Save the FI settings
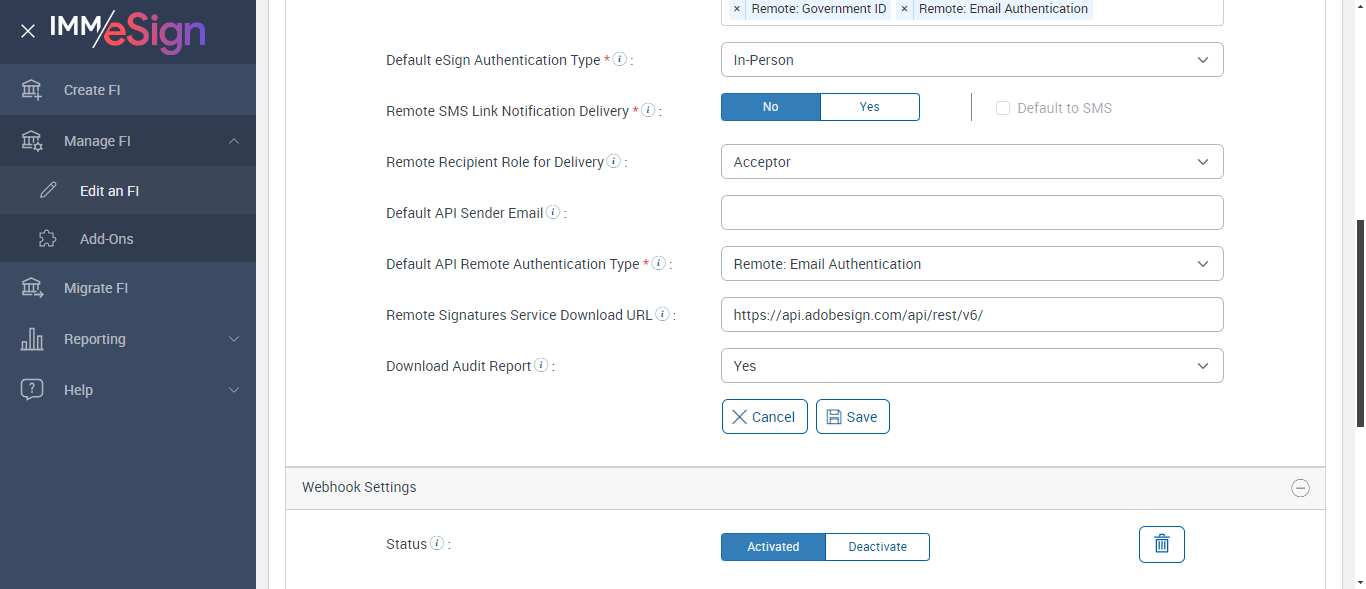1366x589 pixels. click(x=852, y=417)
